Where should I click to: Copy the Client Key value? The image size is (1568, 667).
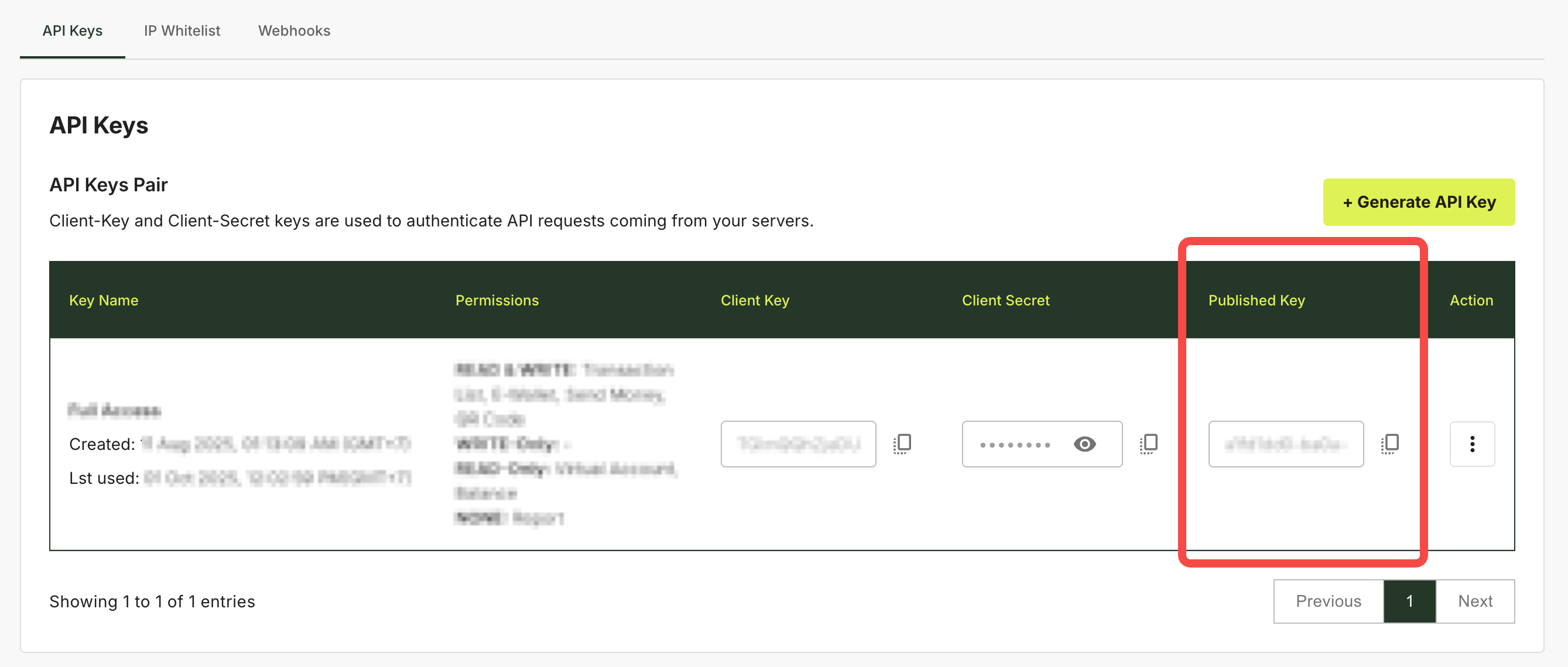coord(903,444)
